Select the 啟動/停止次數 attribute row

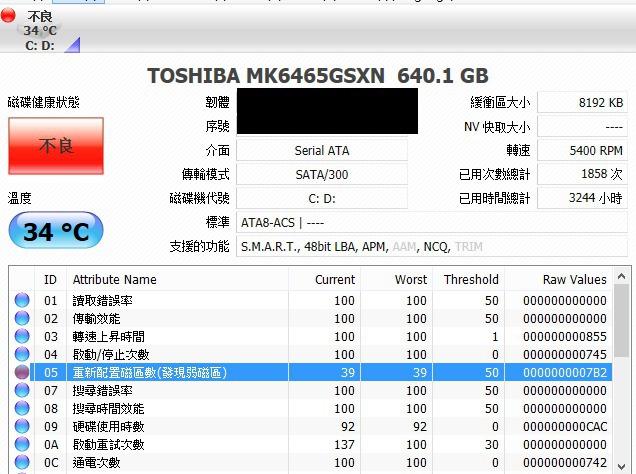(x=312, y=354)
